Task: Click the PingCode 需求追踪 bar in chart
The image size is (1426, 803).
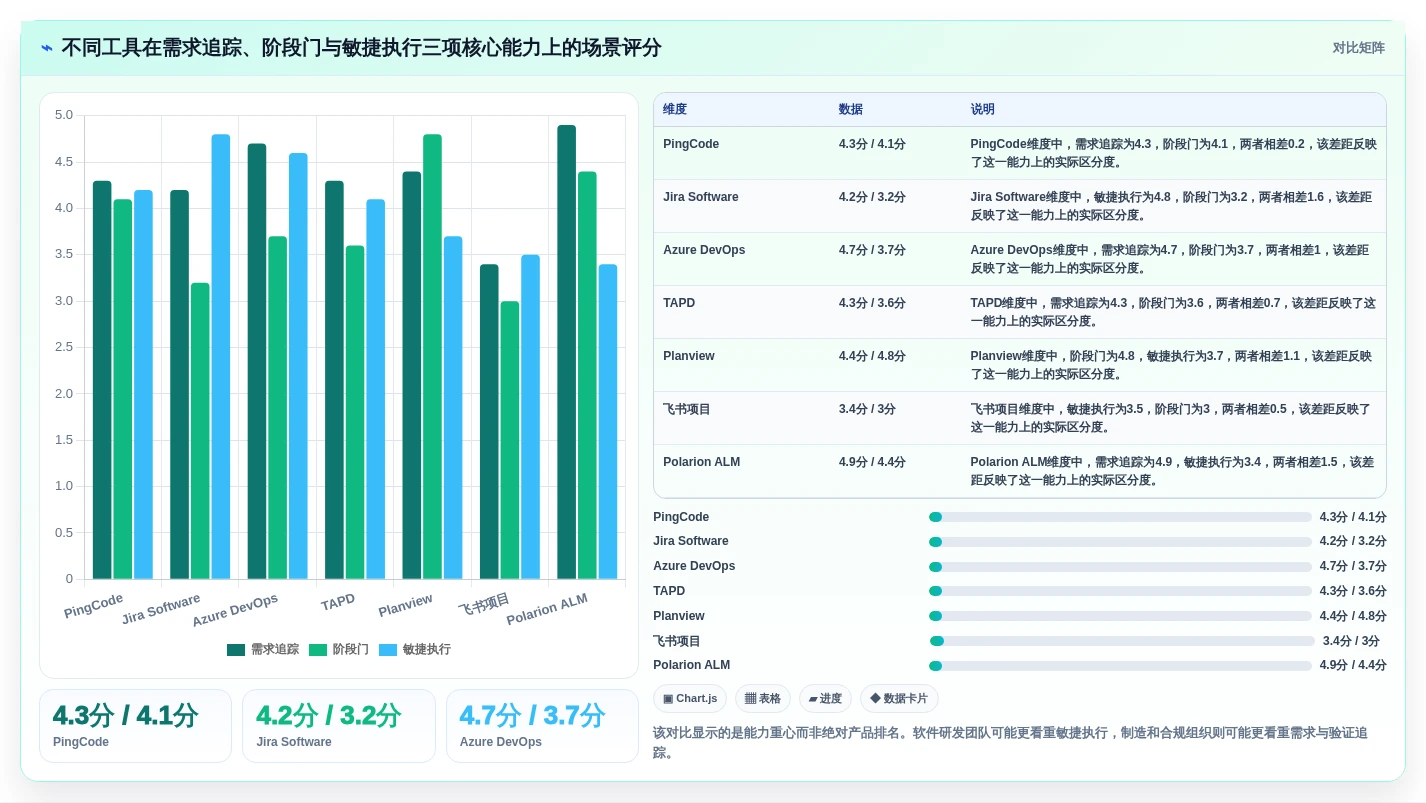Action: tap(102, 380)
